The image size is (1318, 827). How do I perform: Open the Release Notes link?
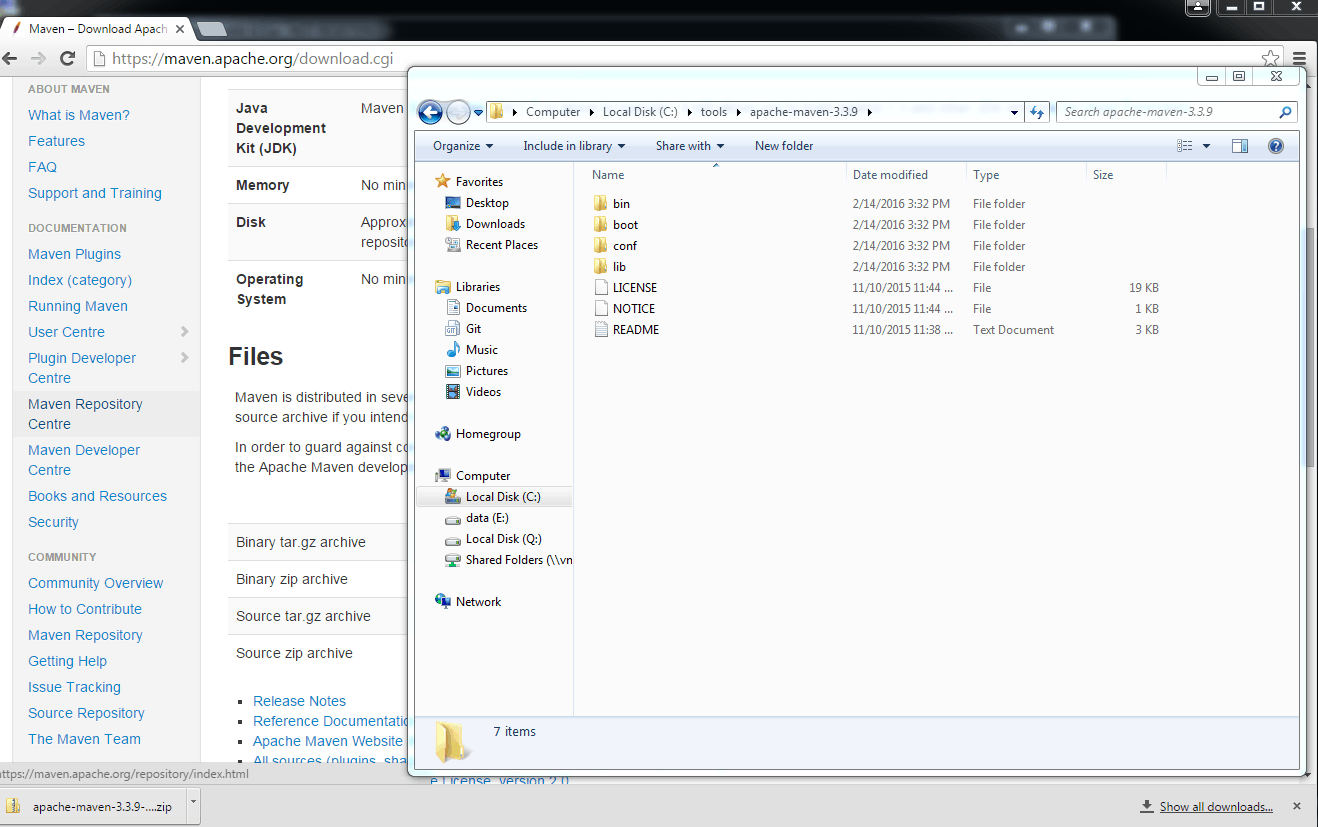(300, 701)
